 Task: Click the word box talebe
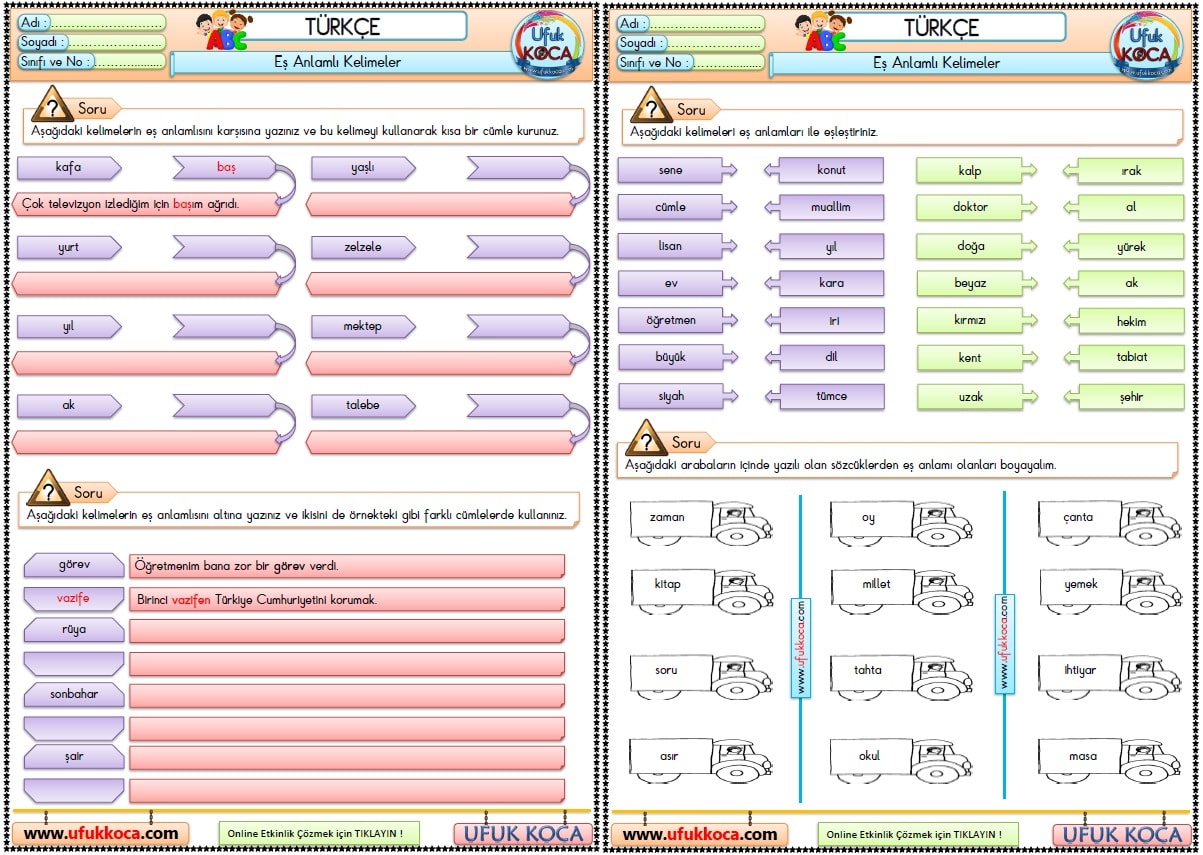coord(363,405)
